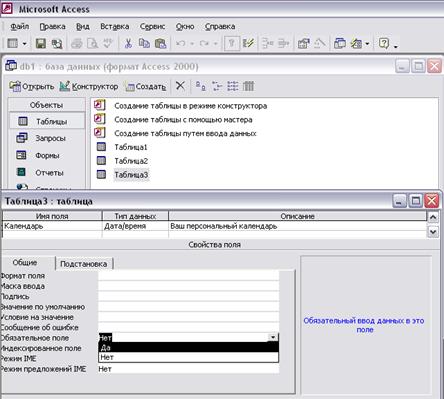Open the Файл menu
Viewport: 444px width, 399px height.
pos(19,27)
